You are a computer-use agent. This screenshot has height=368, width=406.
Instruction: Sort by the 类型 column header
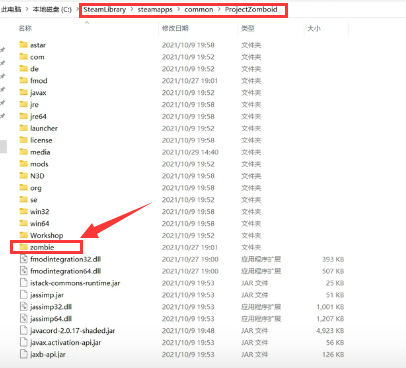248,28
